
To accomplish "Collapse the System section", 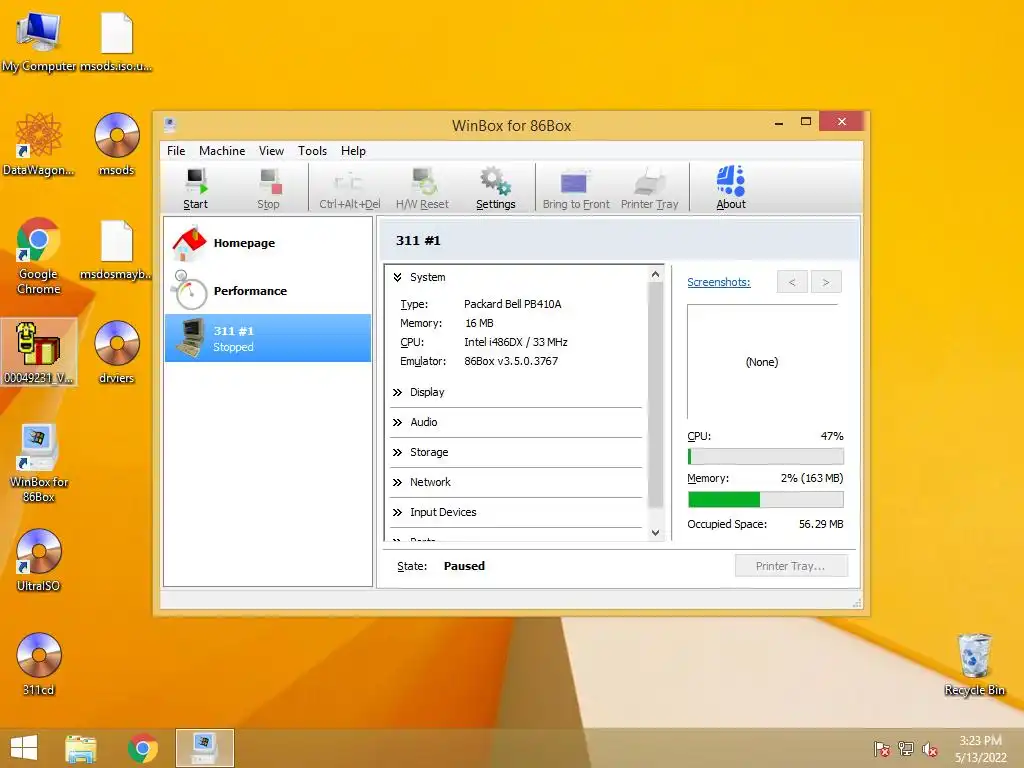I will point(397,278).
